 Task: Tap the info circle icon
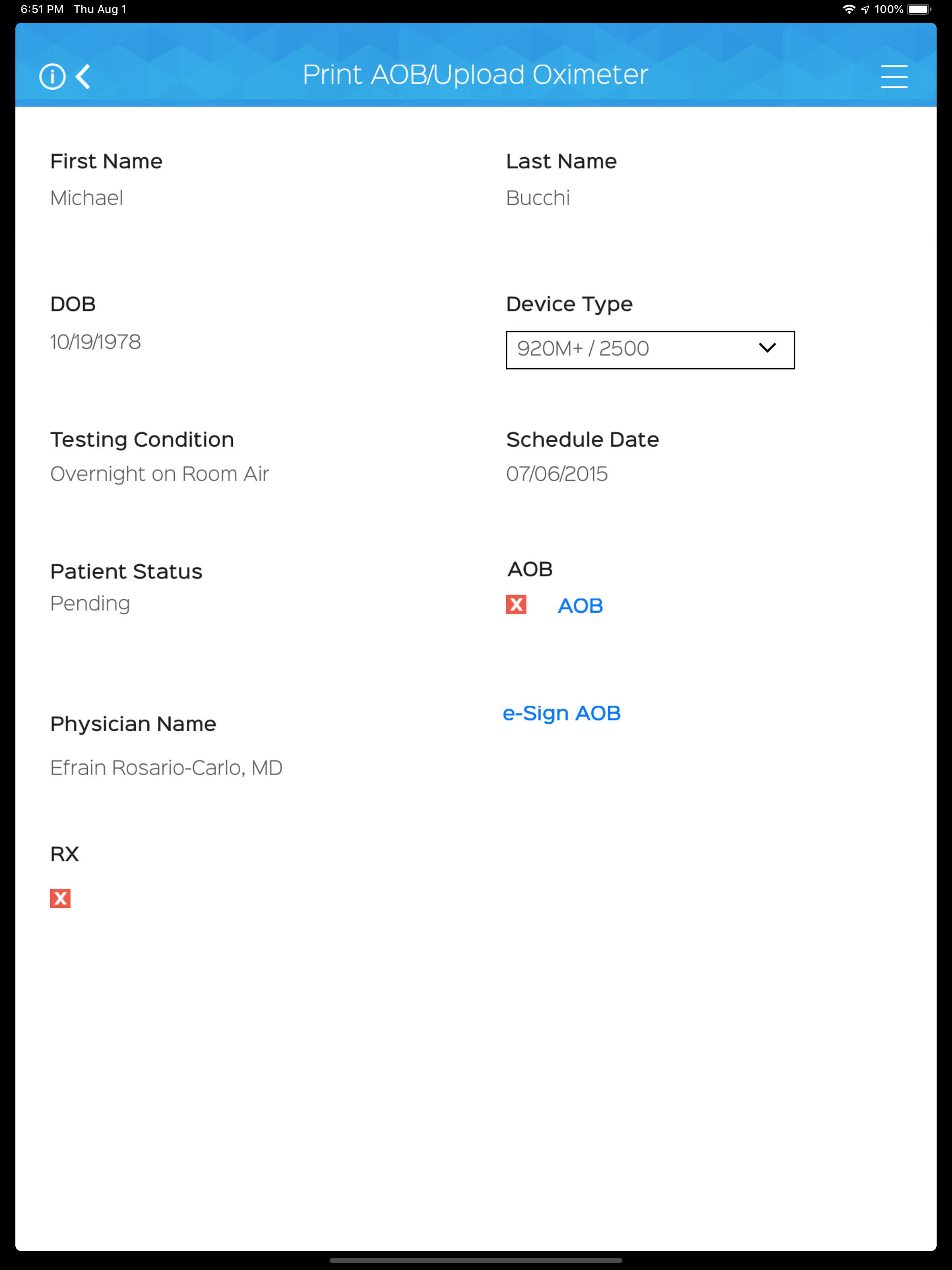pos(52,76)
